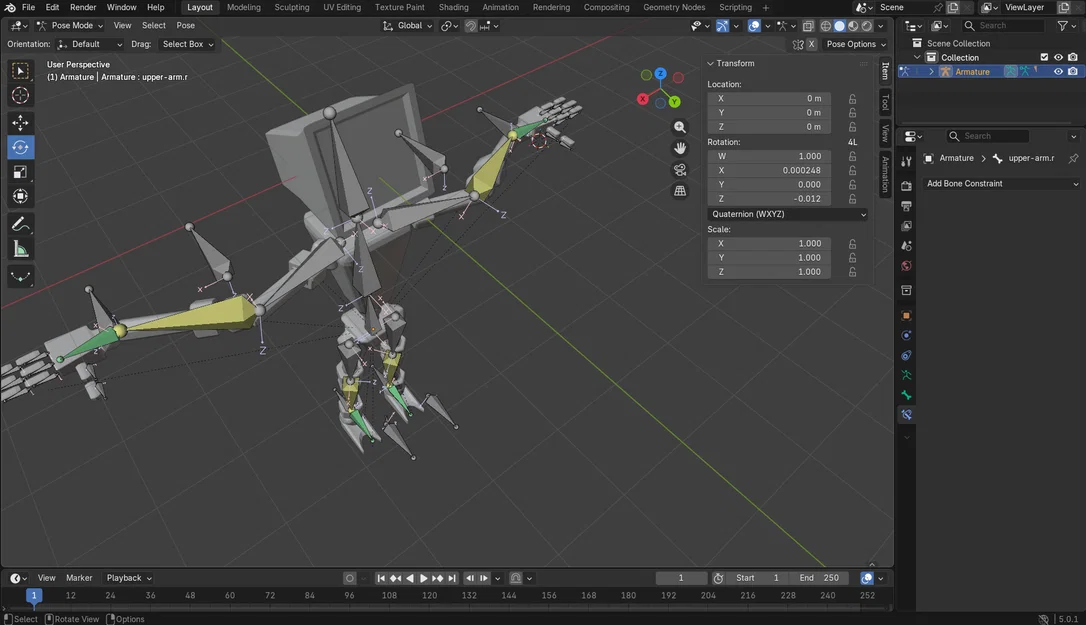Image resolution: width=1086 pixels, height=625 pixels.
Task: Open the Render menu
Action: pos(83,7)
